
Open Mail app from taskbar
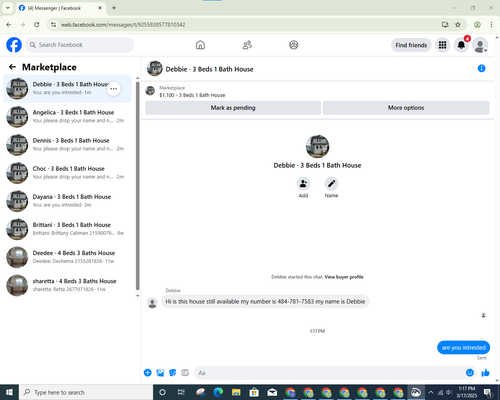click(272, 392)
